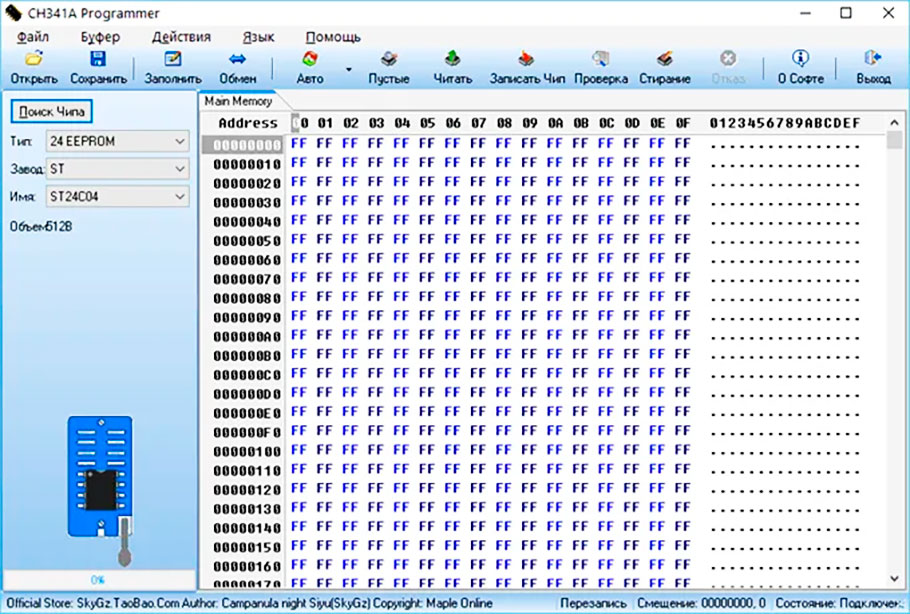The height and width of the screenshot is (614, 910).
Task: Click last FF byte in row 00000080
Action: click(x=683, y=297)
